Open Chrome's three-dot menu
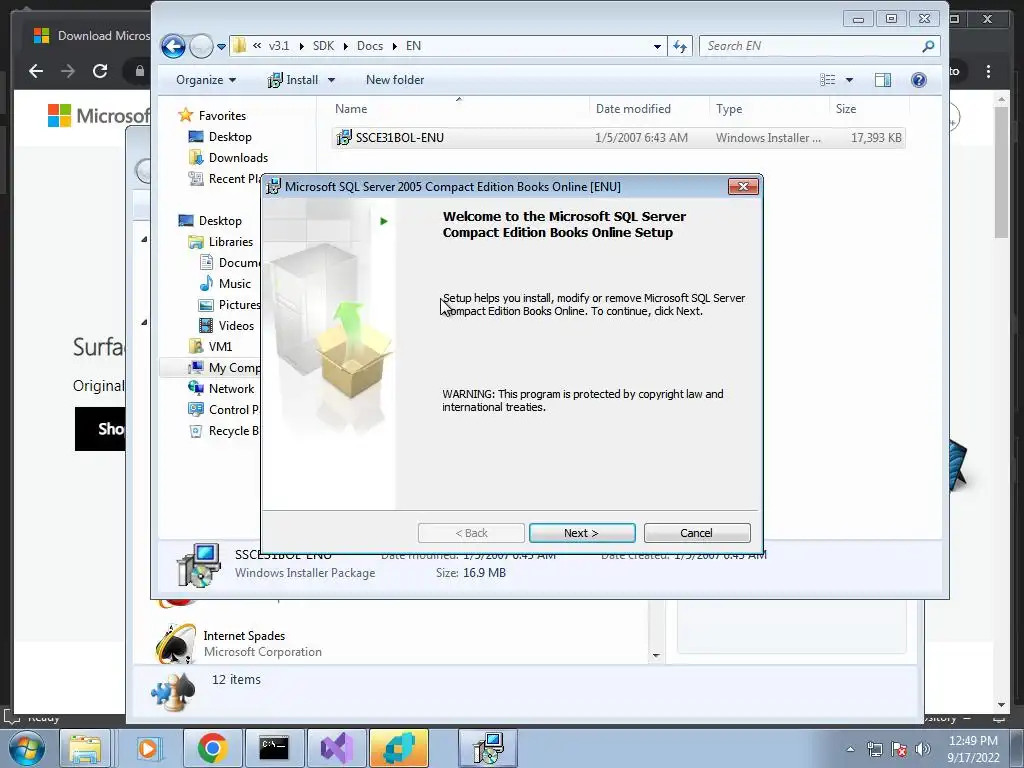 pos(988,71)
